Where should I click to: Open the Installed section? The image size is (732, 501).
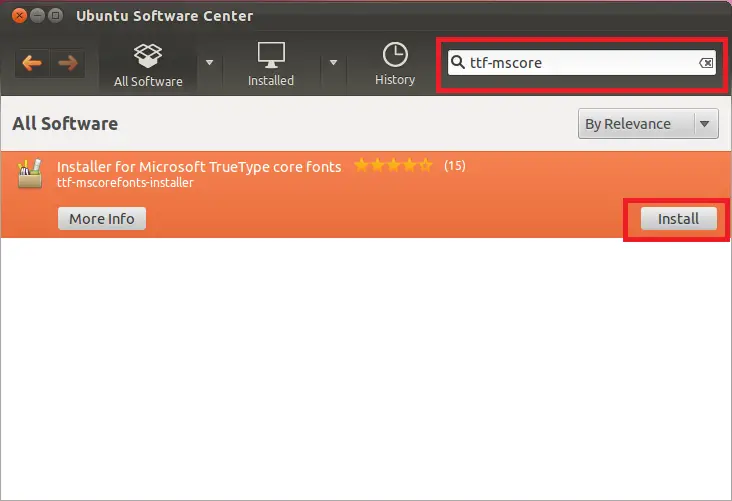click(271, 65)
